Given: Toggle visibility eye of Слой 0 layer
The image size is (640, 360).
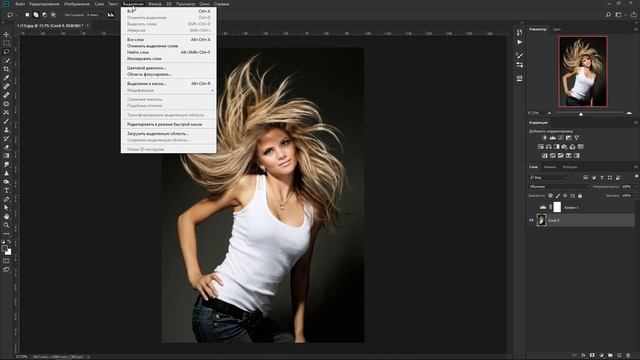Looking at the screenshot, I should pos(531,220).
